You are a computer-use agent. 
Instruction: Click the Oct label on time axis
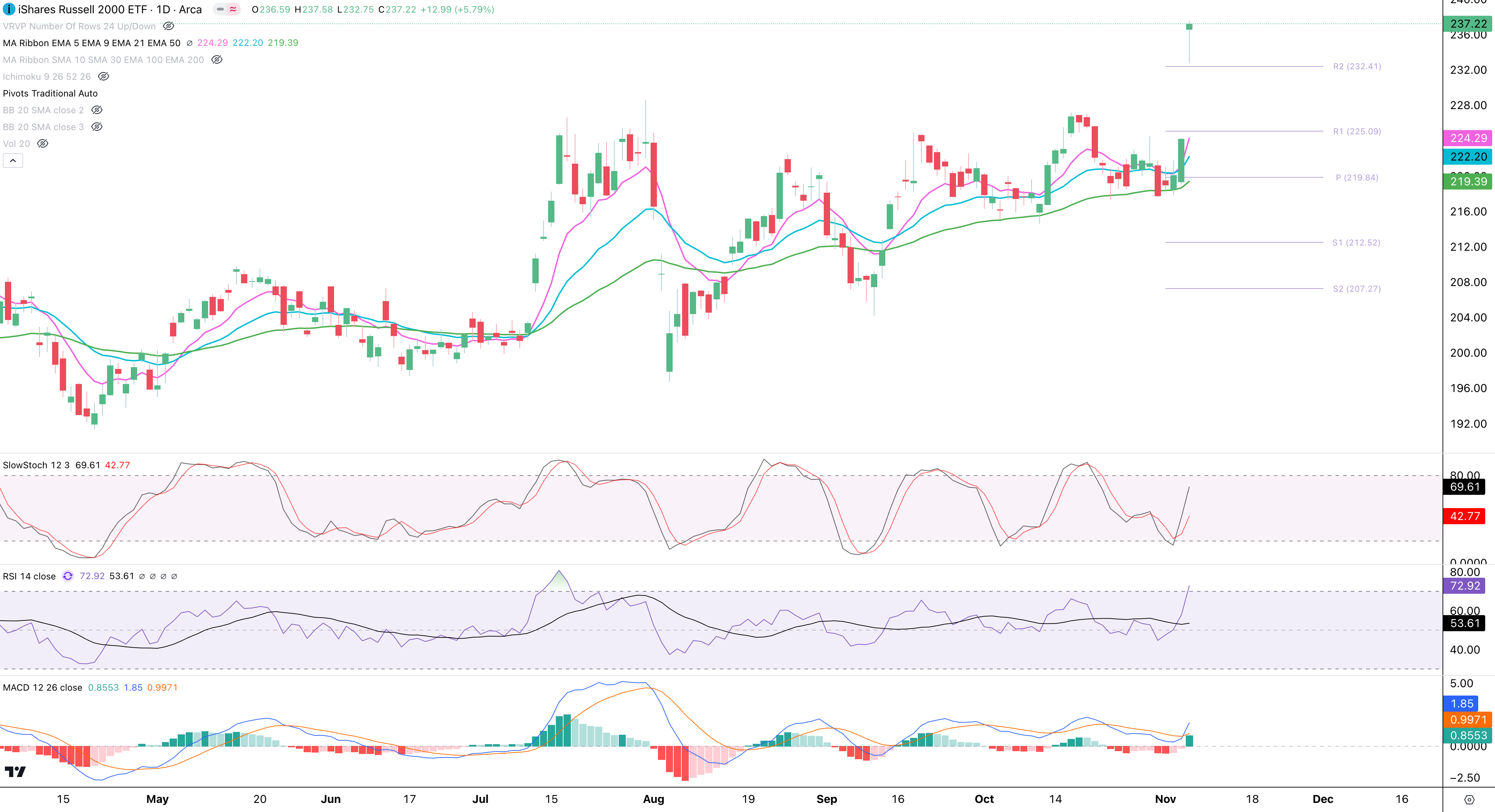tap(984, 799)
